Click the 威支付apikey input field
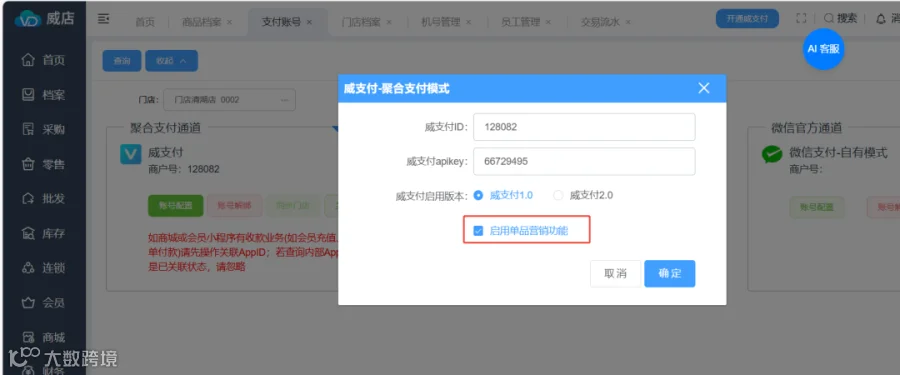 pyautogui.click(x=584, y=161)
